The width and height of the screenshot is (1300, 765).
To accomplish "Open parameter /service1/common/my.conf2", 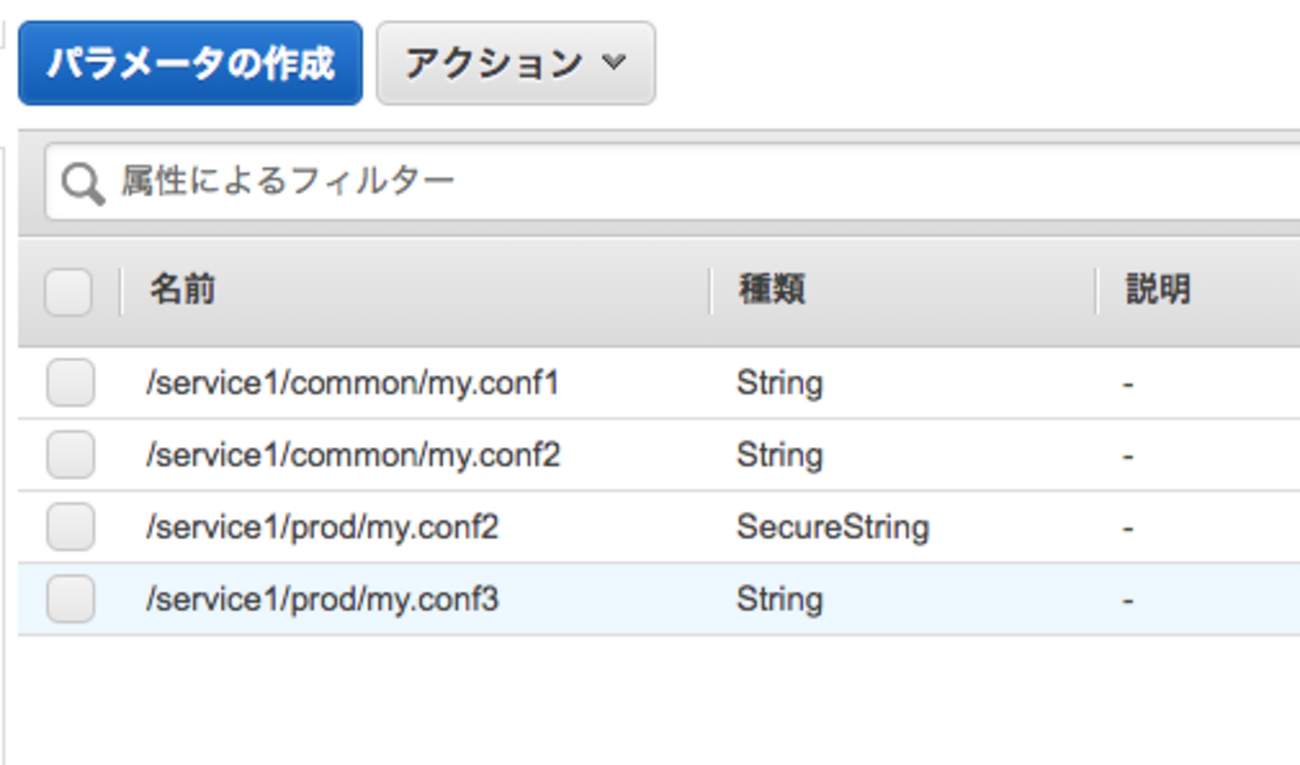I will [353, 455].
